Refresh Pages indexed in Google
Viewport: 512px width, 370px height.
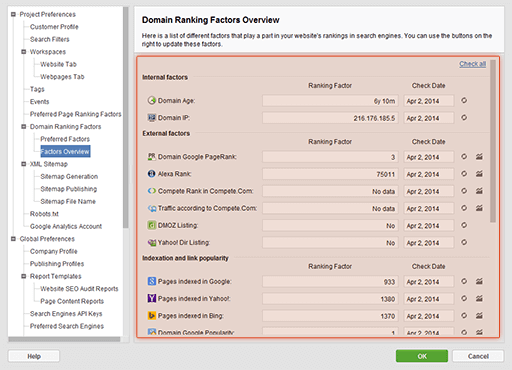click(x=464, y=281)
